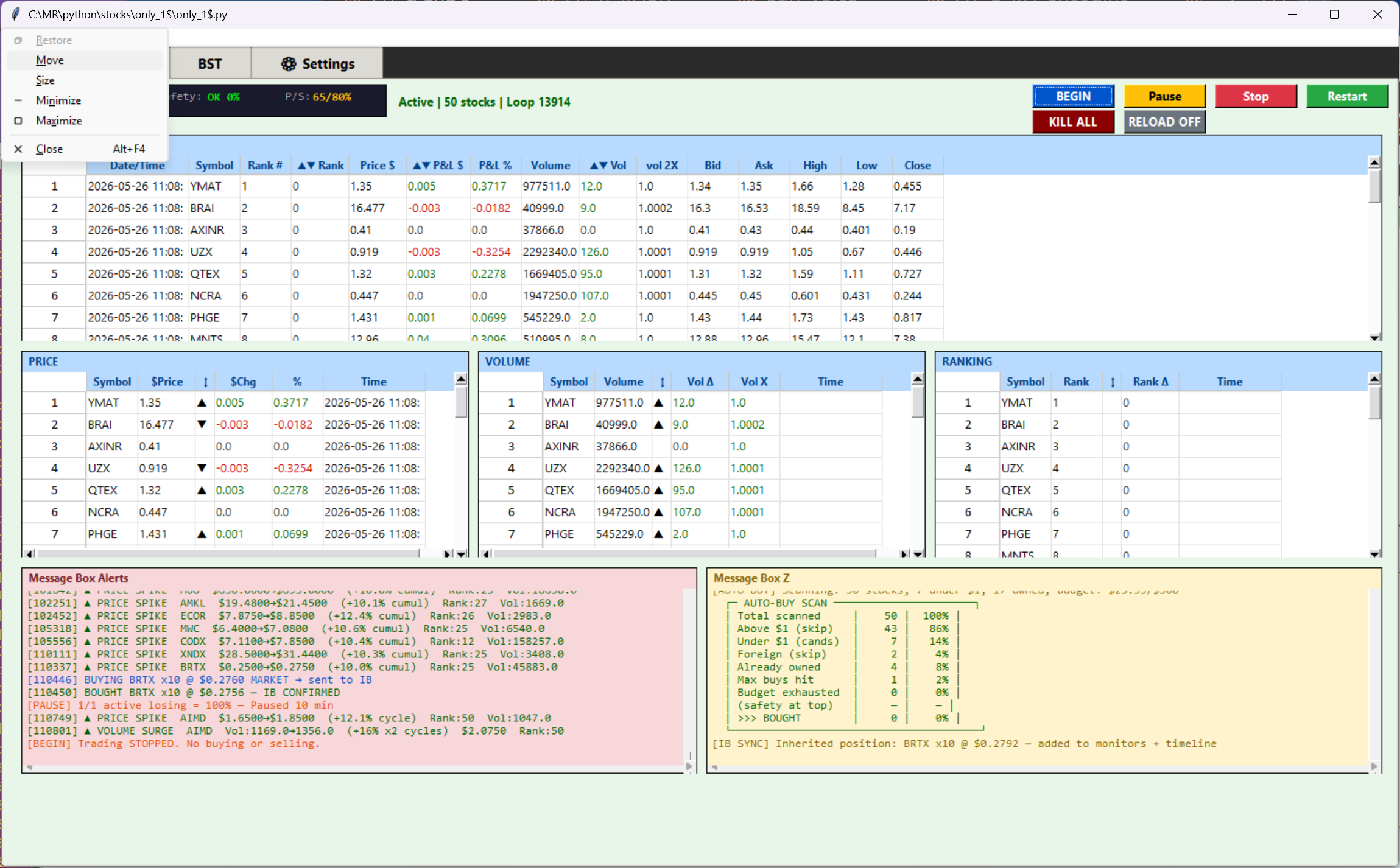Sort main table by Date/Time column
Screen dimensions: 1400x868
point(137,166)
